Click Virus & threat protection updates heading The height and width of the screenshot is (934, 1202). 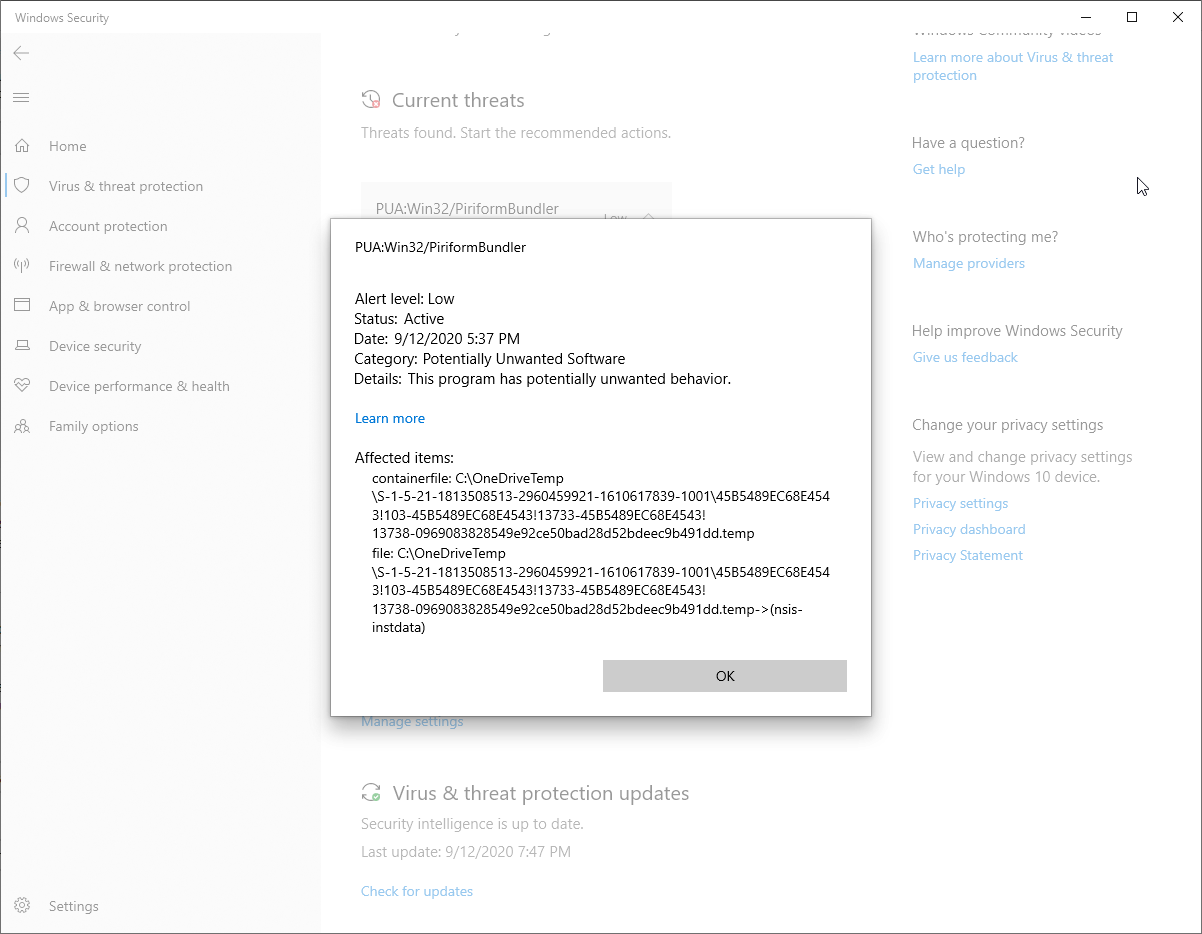(x=541, y=793)
